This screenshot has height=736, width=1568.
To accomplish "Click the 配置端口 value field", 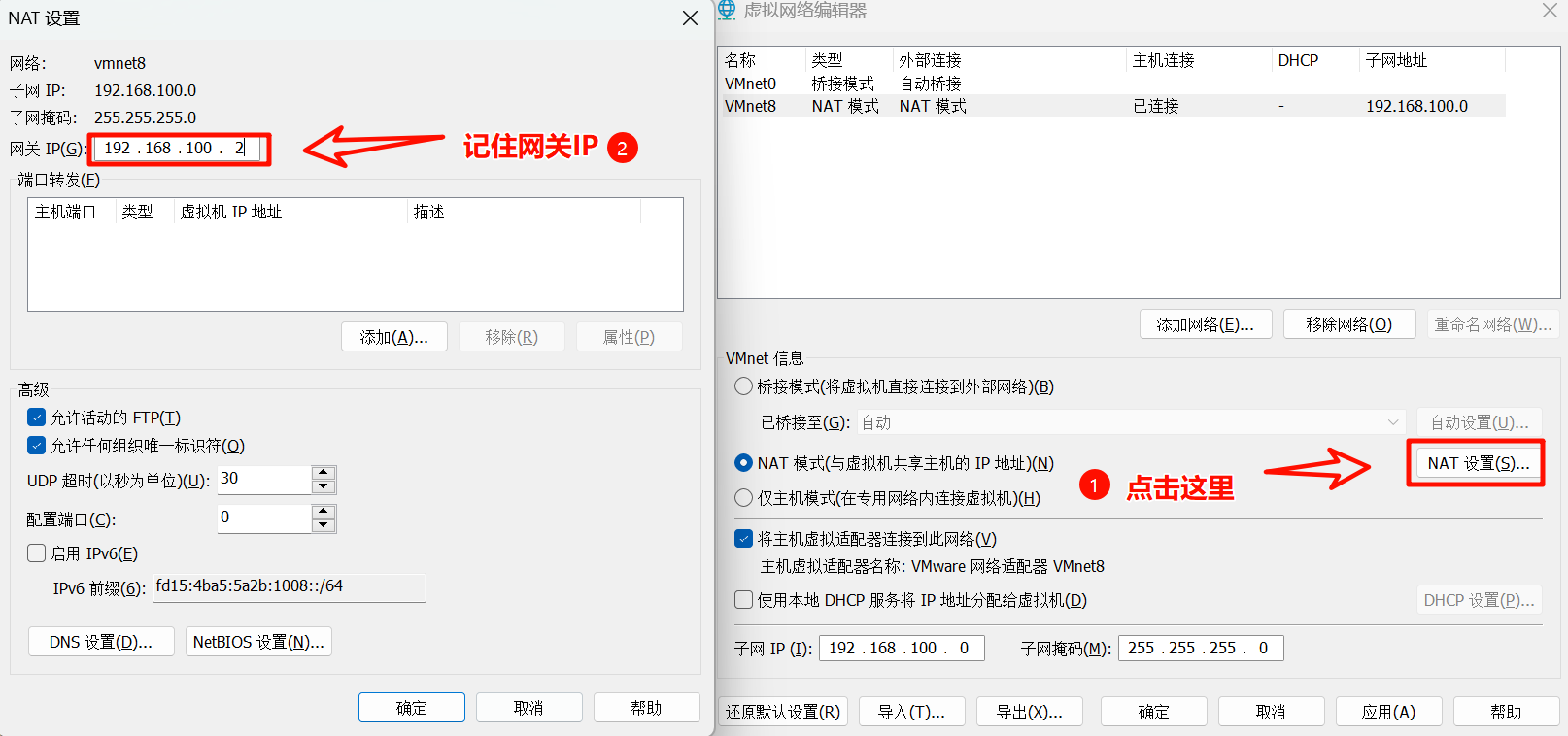I will point(264,518).
